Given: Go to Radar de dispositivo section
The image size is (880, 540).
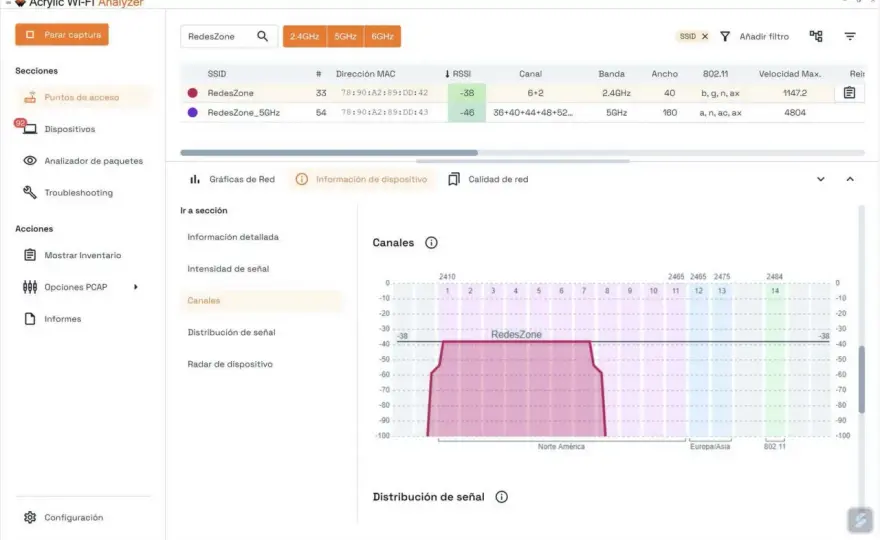Looking at the screenshot, I should click(x=230, y=364).
